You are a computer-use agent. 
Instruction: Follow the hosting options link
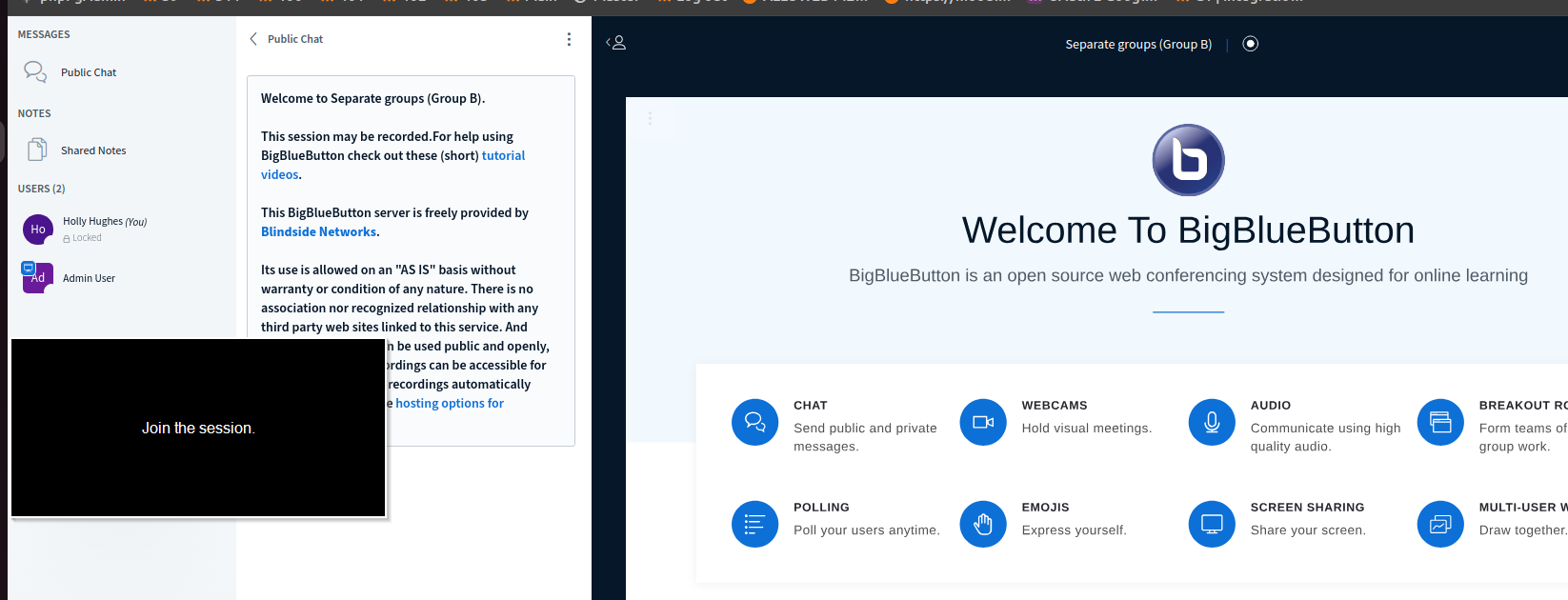(x=450, y=403)
